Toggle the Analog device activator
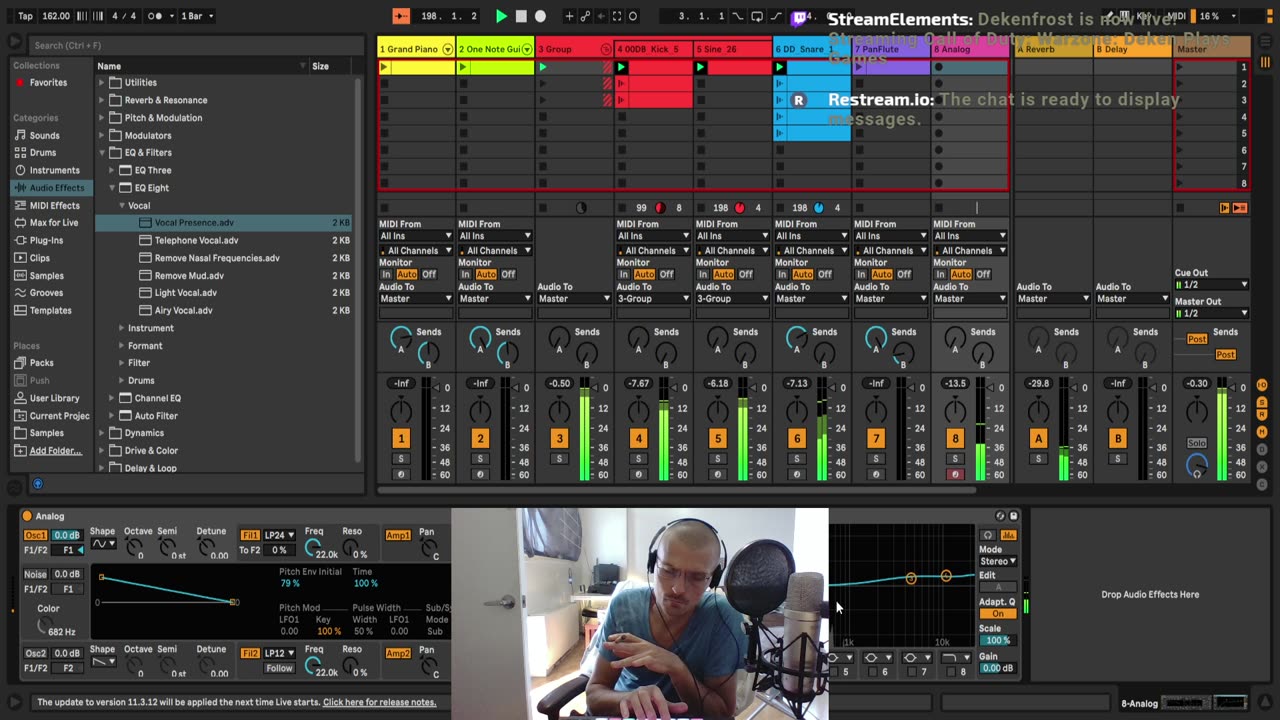The width and height of the screenshot is (1280, 720). (27, 516)
